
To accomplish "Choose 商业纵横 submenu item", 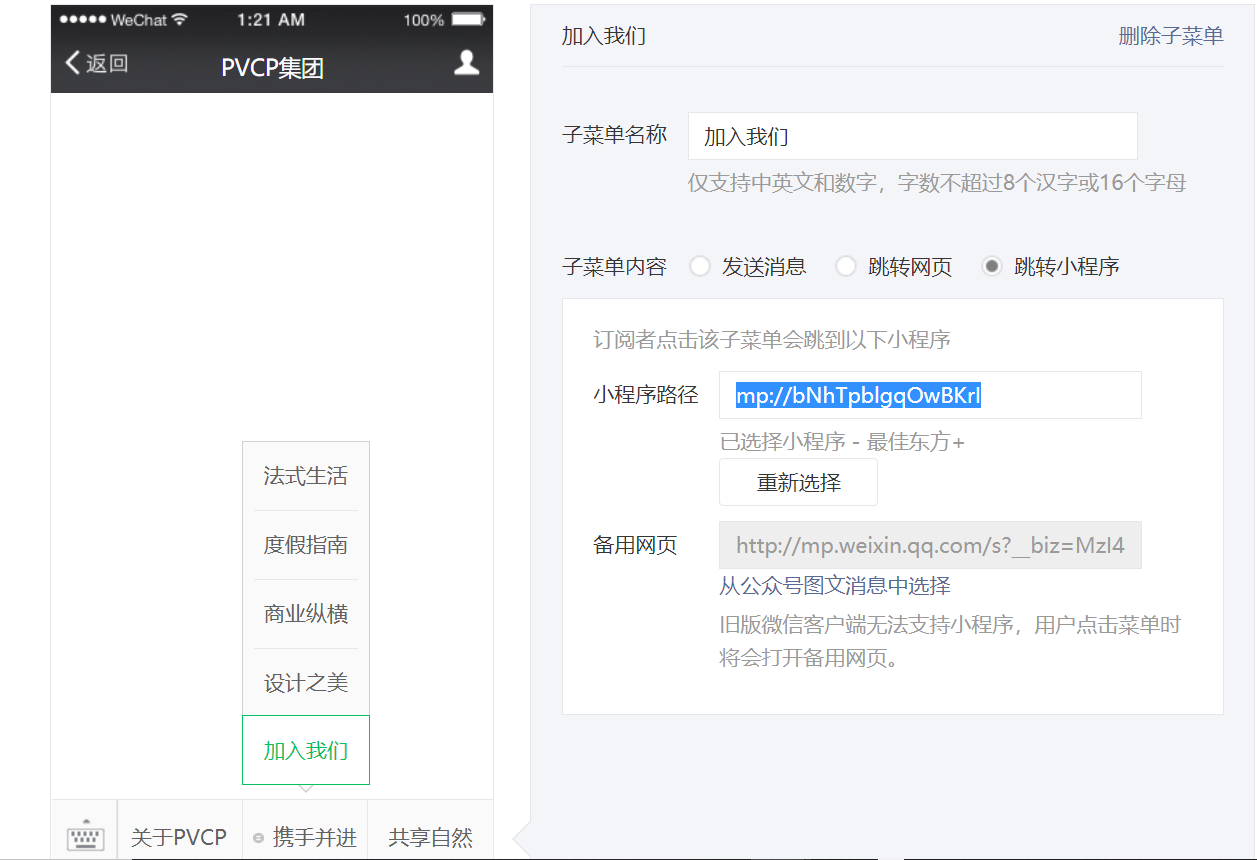I will (x=306, y=614).
